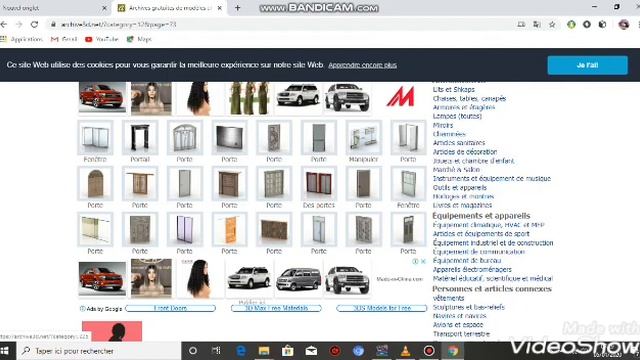The image size is (640, 360).
Task: Open the Livres et magazines category
Action: coord(462,206)
